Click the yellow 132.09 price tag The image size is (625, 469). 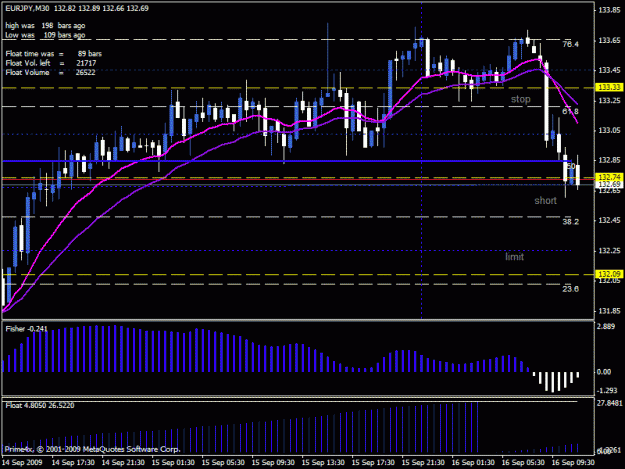click(610, 274)
